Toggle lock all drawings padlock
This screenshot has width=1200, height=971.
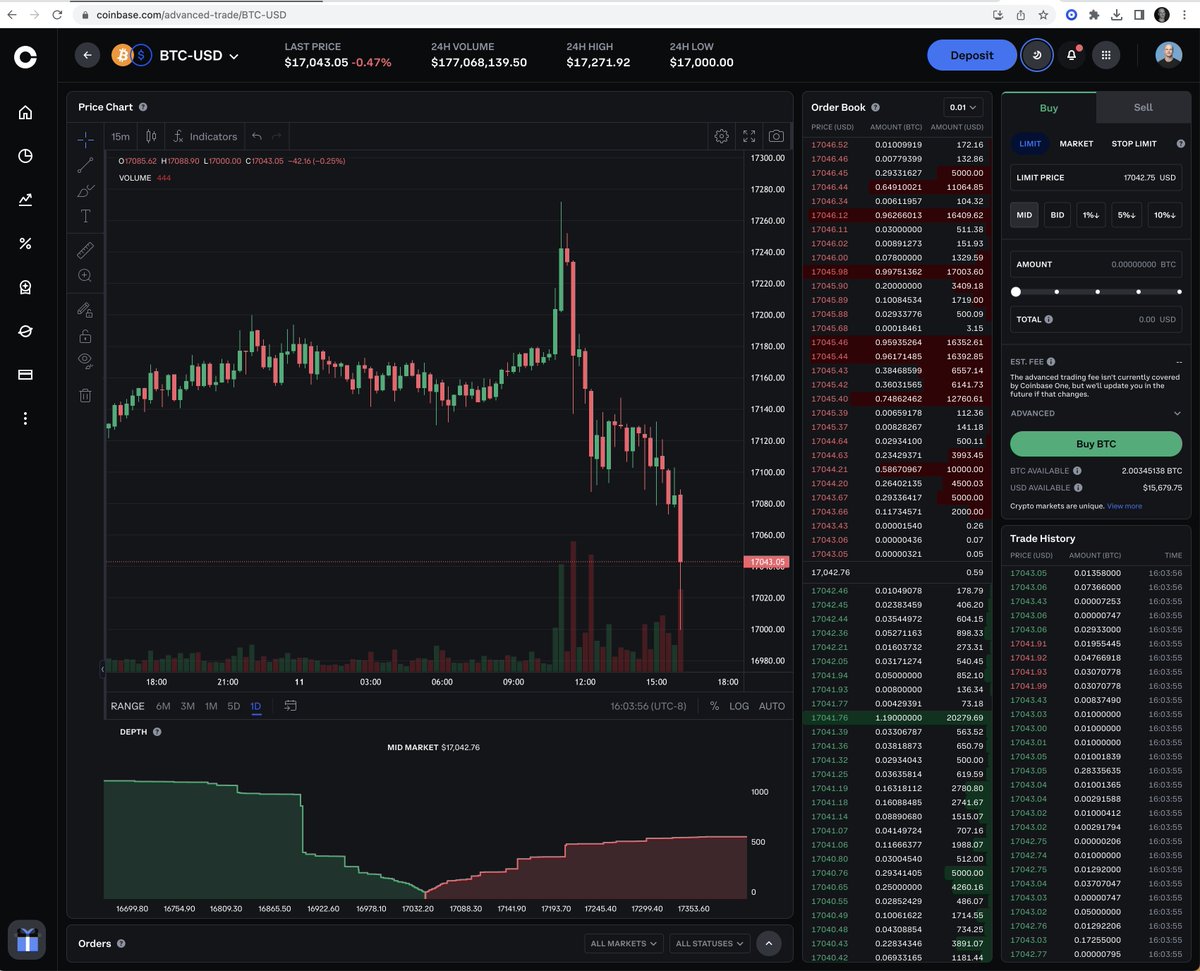[x=86, y=336]
